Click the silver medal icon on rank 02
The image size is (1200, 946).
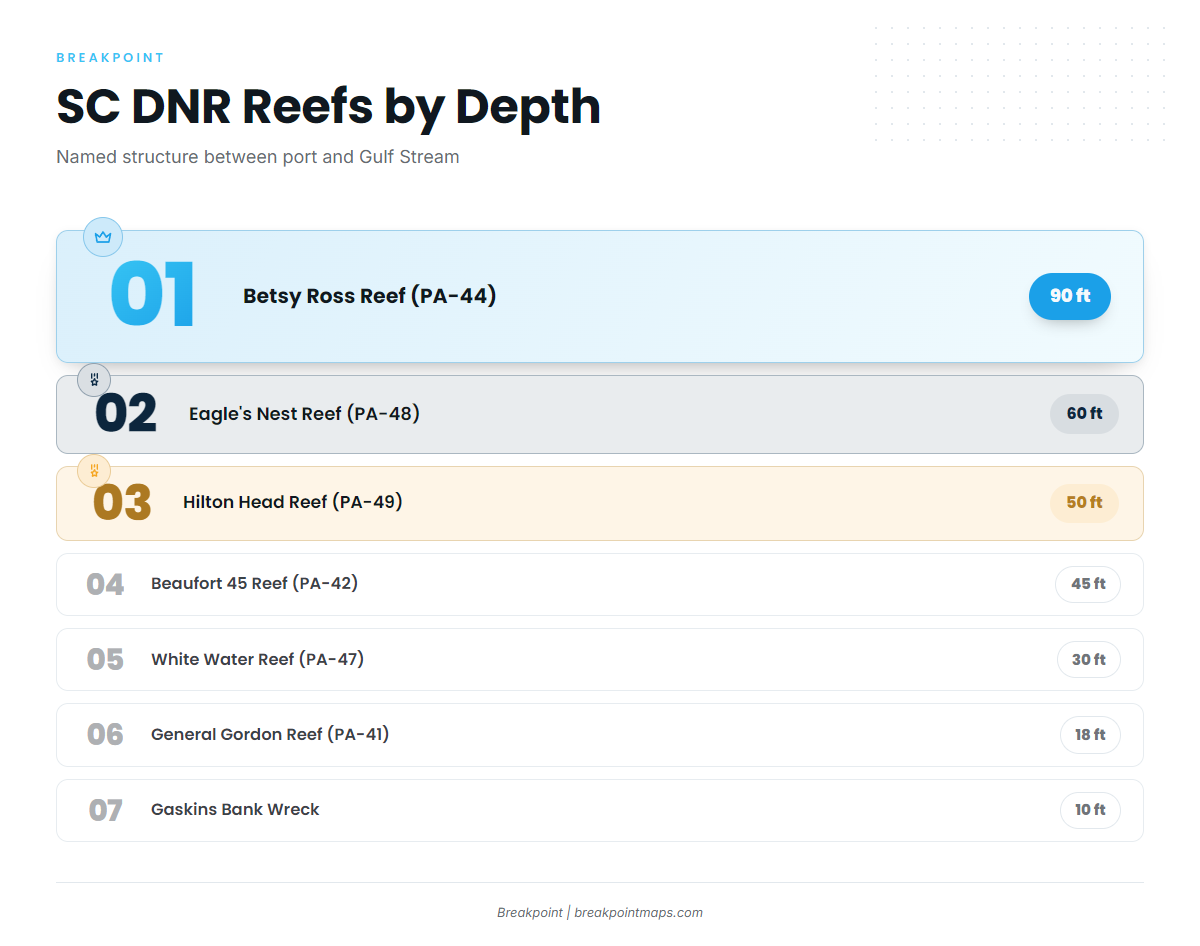tap(94, 380)
